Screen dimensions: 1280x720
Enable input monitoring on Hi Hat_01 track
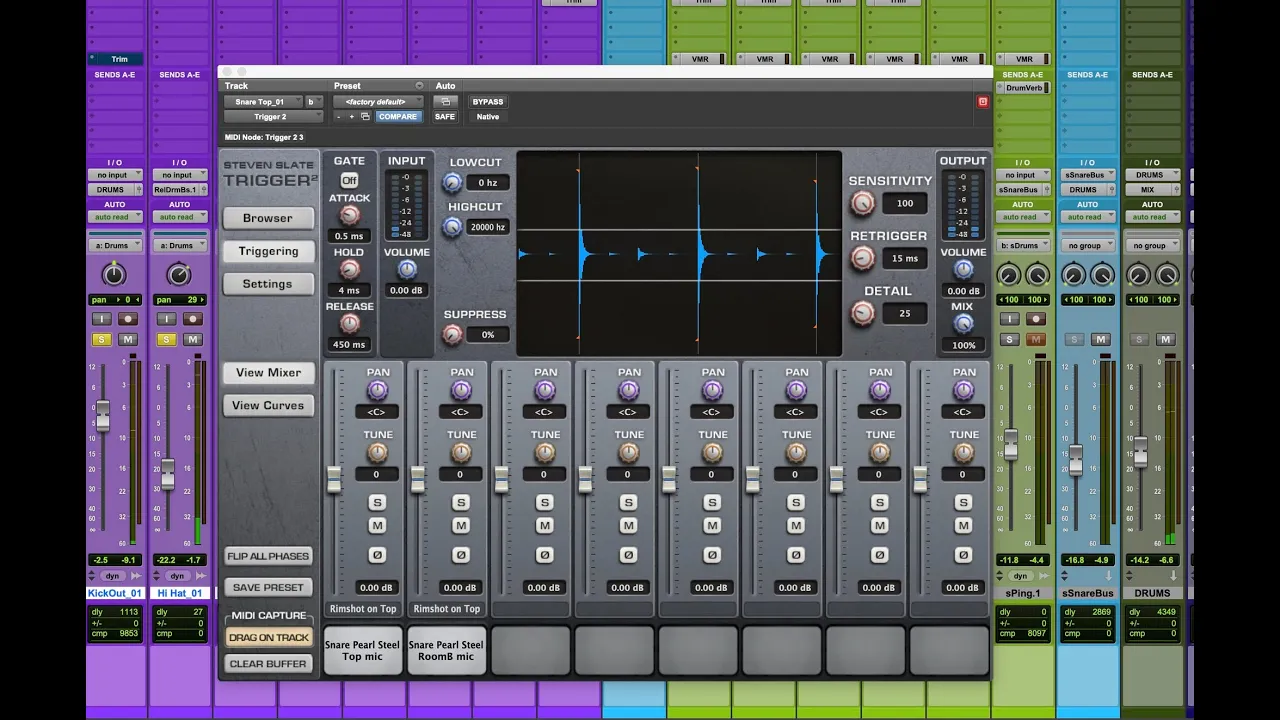[x=166, y=319]
